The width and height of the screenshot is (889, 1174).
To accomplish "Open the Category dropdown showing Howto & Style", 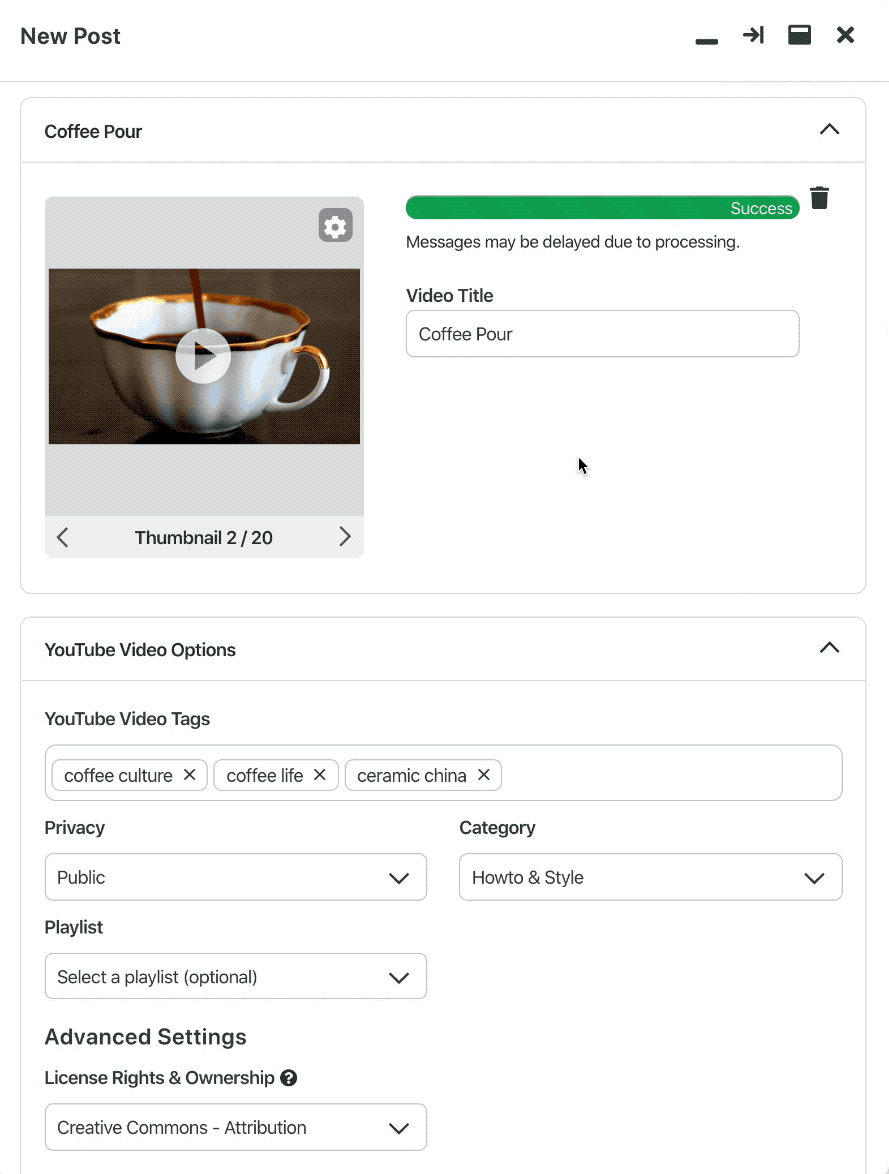I will (x=650, y=877).
